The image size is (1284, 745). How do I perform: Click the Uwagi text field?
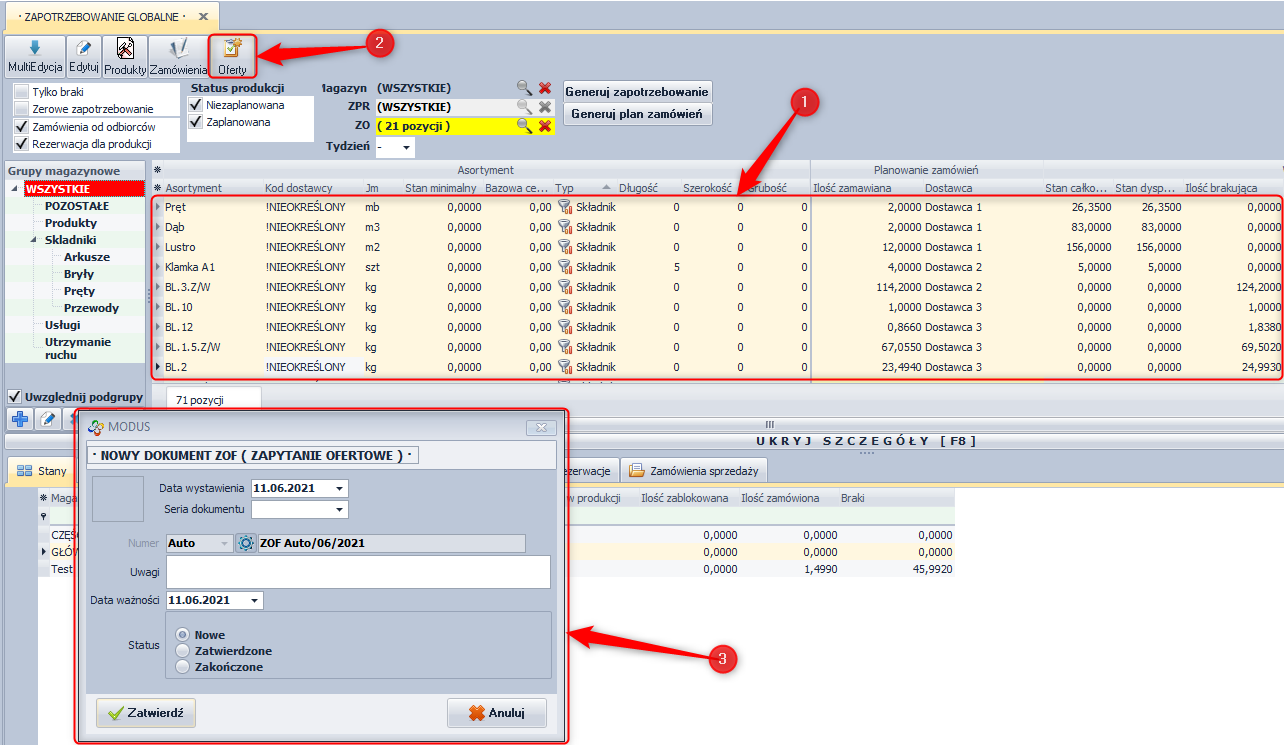(358, 572)
